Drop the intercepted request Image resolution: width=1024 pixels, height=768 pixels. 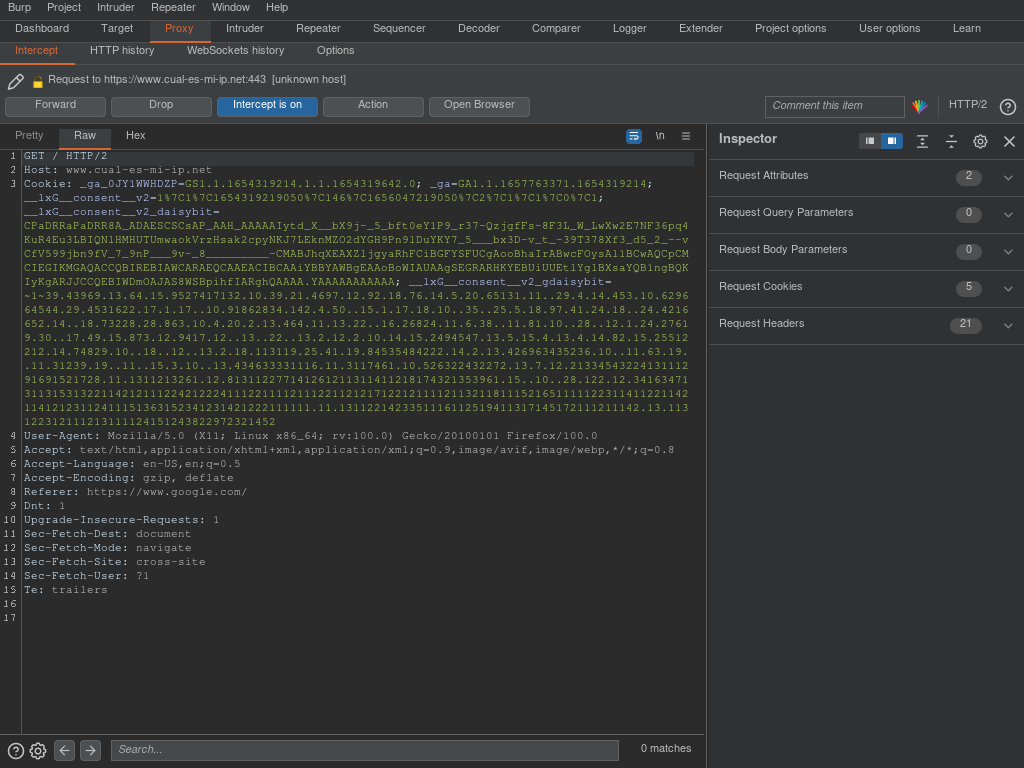point(161,106)
